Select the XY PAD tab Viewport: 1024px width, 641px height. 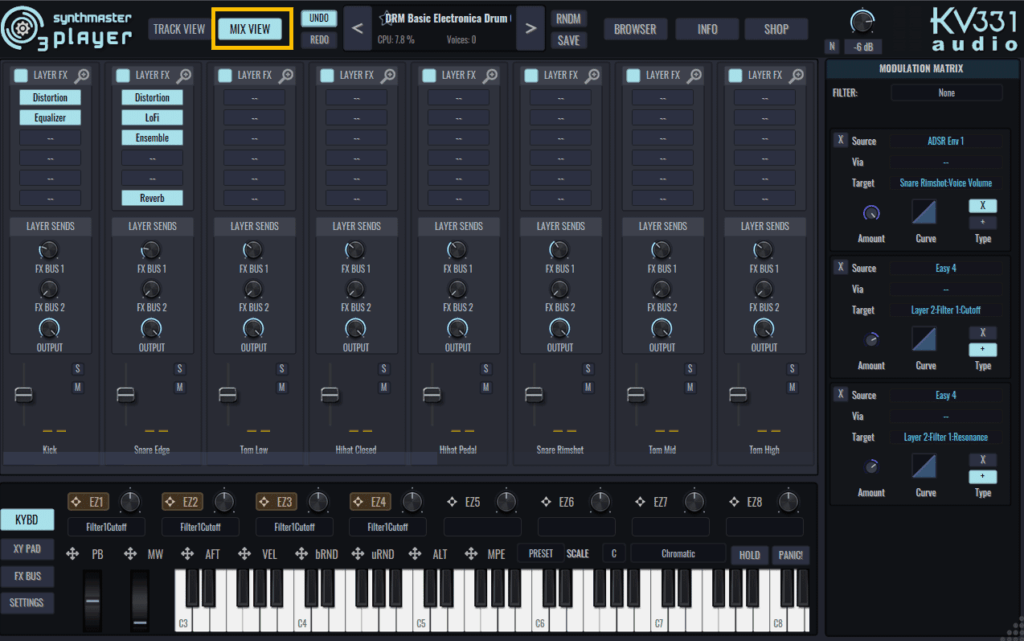pyautogui.click(x=27, y=548)
